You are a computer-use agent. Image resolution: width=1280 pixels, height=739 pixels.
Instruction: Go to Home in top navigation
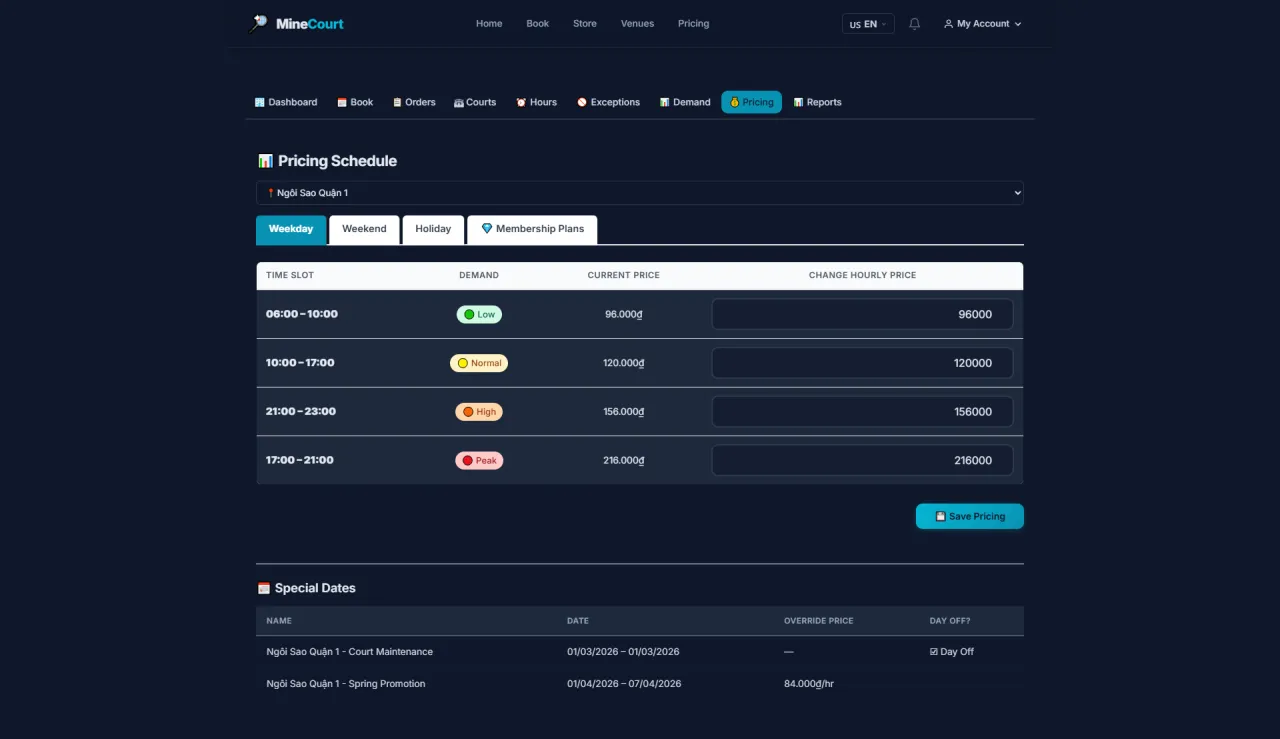pyautogui.click(x=489, y=24)
